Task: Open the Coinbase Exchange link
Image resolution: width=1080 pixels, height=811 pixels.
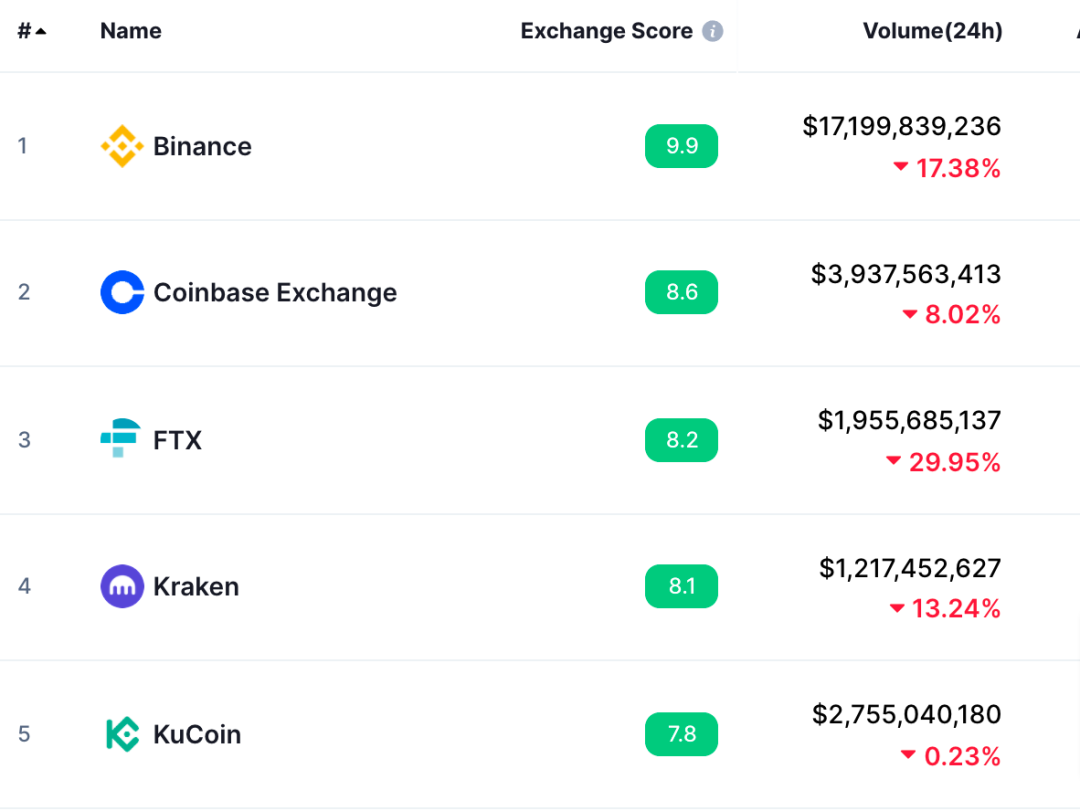Action: [275, 292]
